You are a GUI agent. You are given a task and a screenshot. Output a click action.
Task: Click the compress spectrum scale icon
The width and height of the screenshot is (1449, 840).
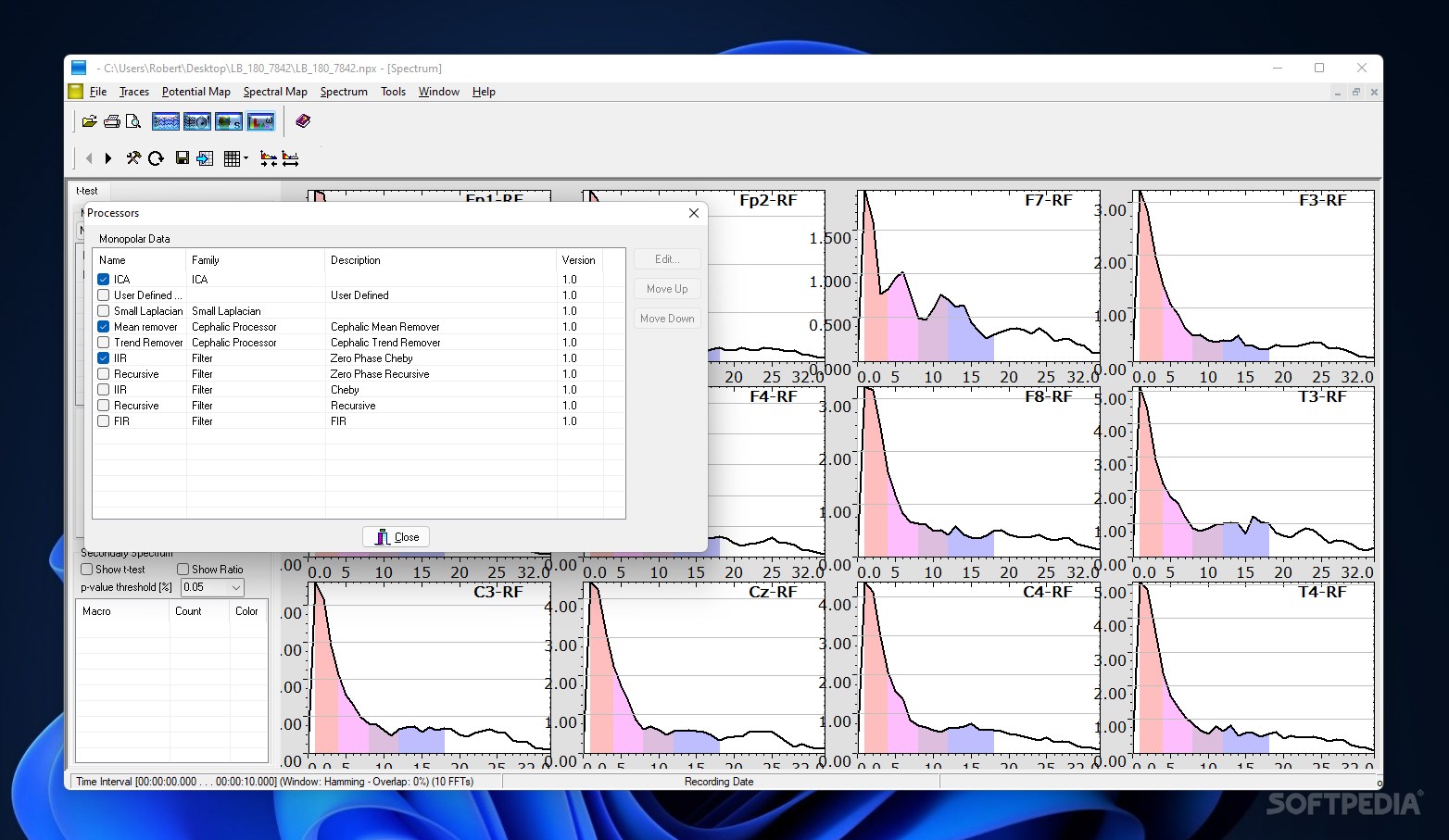coord(269,158)
